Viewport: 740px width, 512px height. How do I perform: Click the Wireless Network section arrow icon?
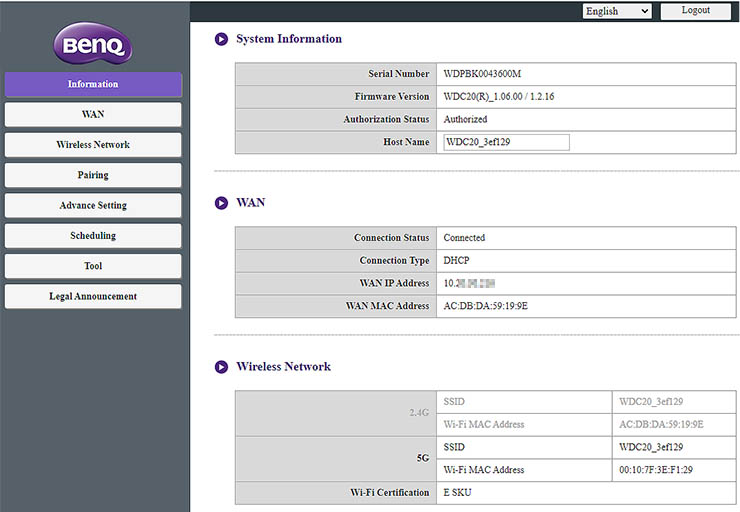(221, 367)
